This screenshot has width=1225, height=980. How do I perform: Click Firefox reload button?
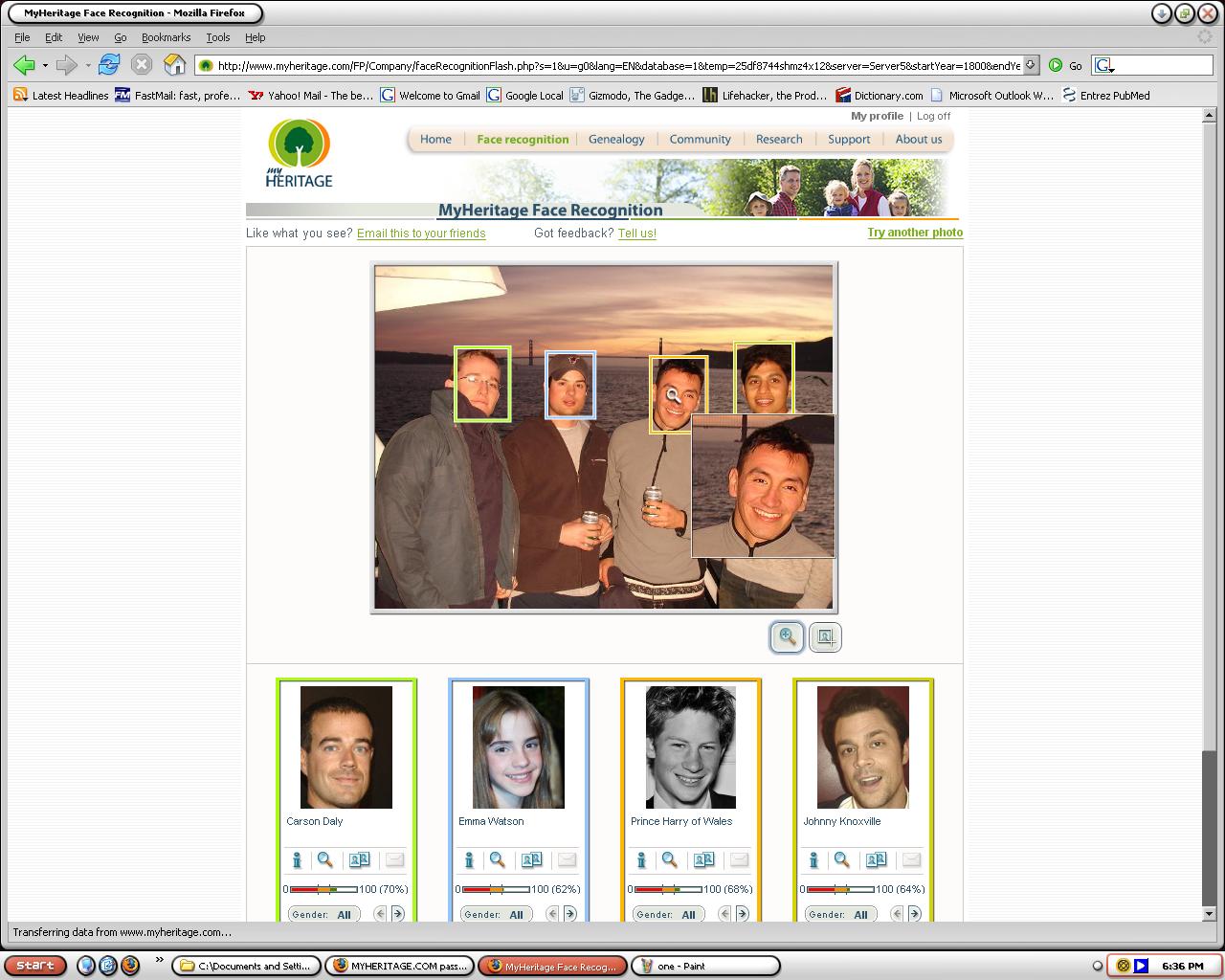click(109, 65)
